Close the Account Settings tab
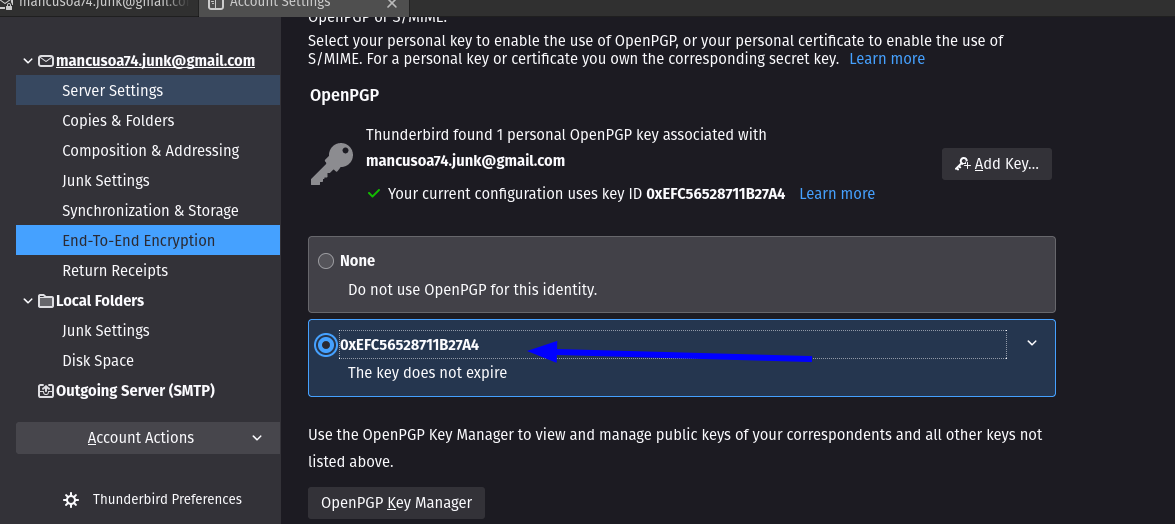This screenshot has height=524, width=1175. click(392, 4)
